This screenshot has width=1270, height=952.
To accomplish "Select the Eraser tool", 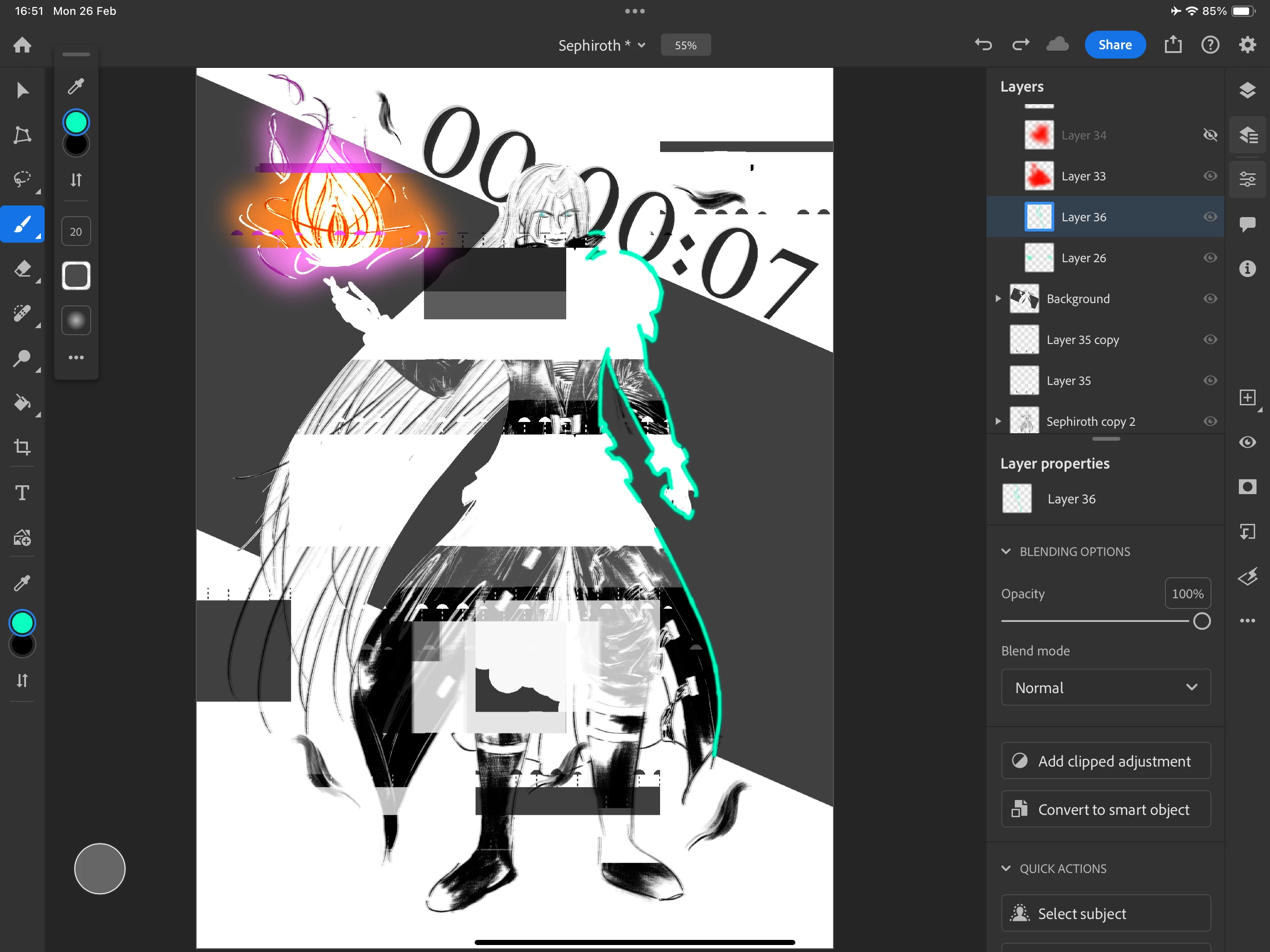I will coord(22,269).
